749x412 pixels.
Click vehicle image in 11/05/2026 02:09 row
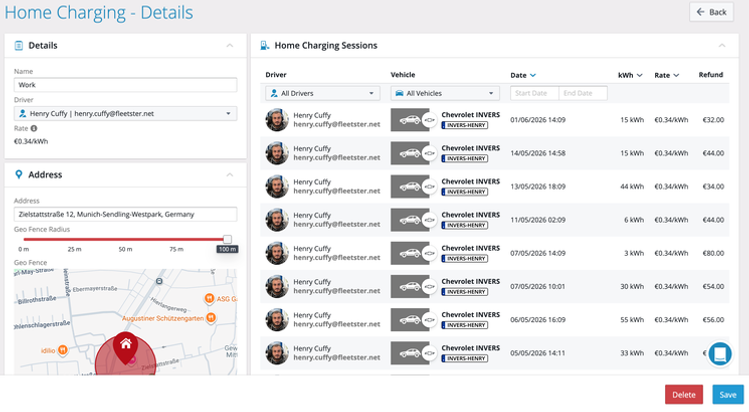pos(410,220)
